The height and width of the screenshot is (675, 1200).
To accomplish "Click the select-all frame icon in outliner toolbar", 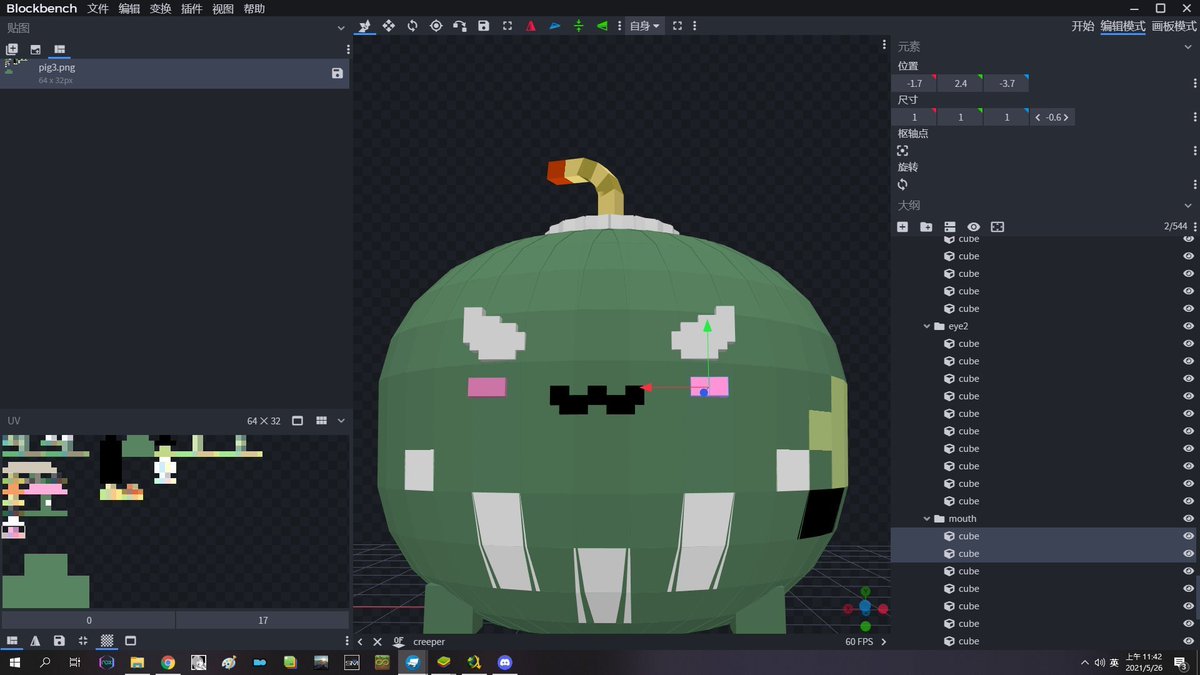I will click(997, 227).
